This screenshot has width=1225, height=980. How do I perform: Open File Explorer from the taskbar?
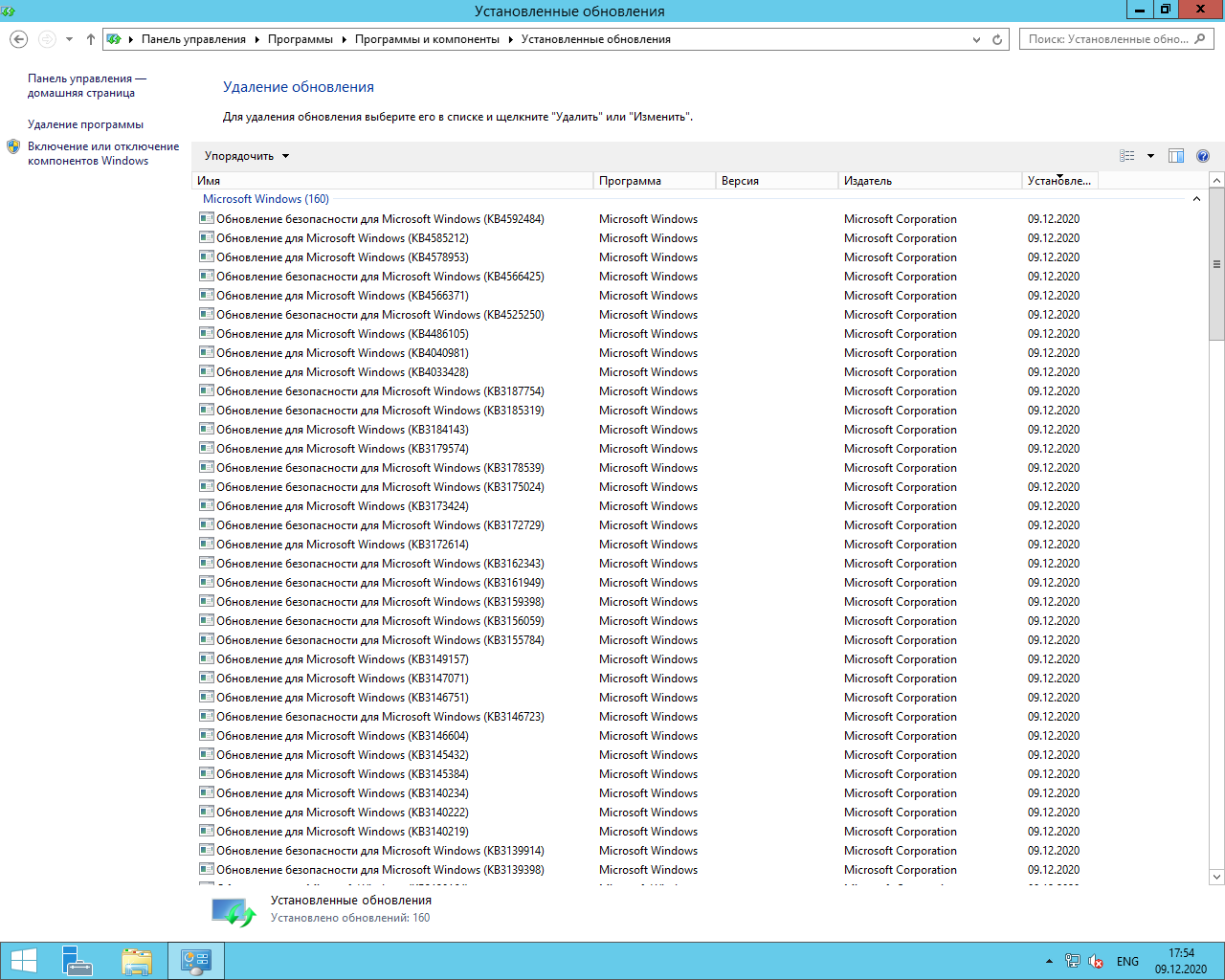click(137, 961)
